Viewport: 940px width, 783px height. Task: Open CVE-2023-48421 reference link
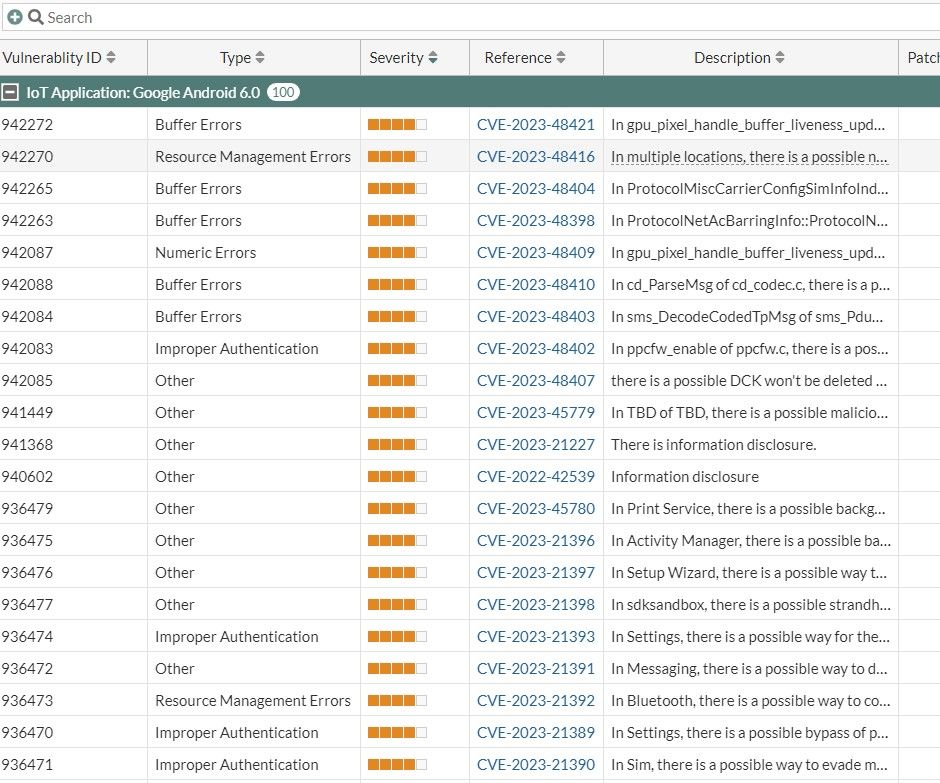(535, 125)
